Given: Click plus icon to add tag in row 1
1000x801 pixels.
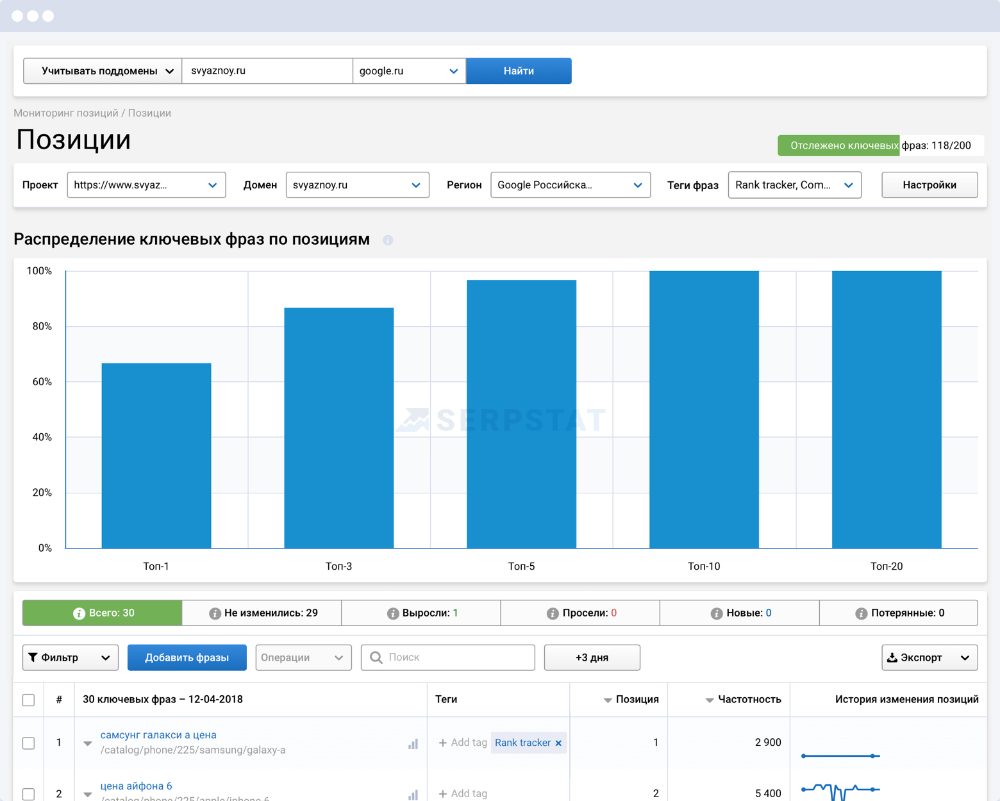Looking at the screenshot, I should [x=443, y=743].
